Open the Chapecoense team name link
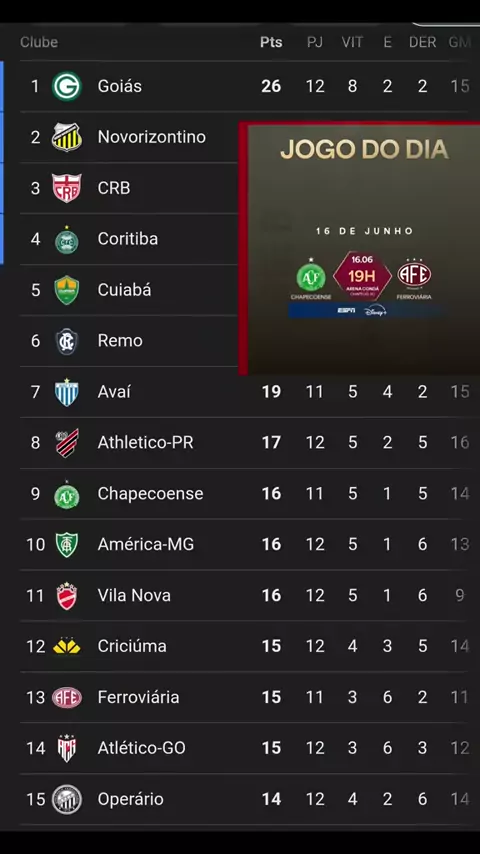Viewport: 480px width, 854px height. pos(150,493)
